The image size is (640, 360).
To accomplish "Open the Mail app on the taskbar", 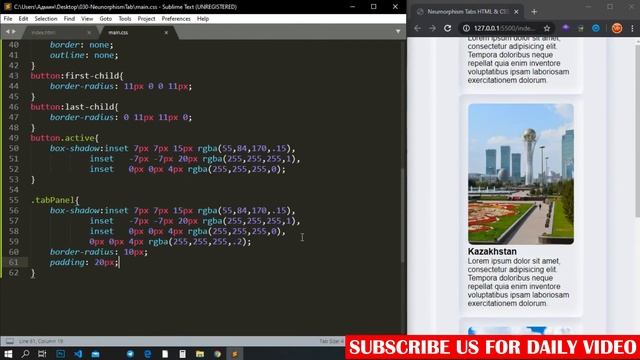I will [x=96, y=354].
